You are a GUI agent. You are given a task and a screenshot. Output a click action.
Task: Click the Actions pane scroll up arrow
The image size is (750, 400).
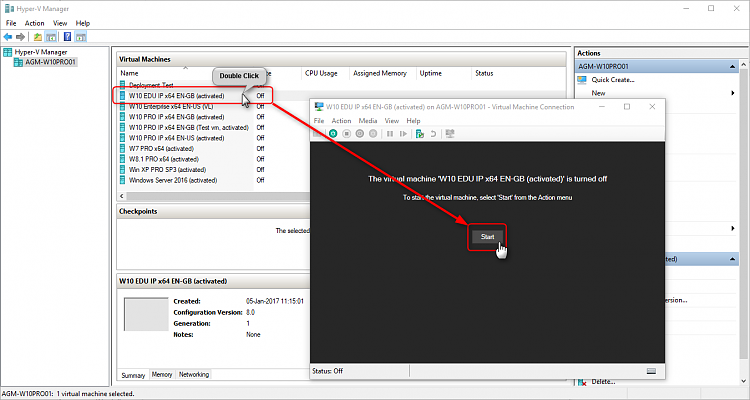pos(745,64)
